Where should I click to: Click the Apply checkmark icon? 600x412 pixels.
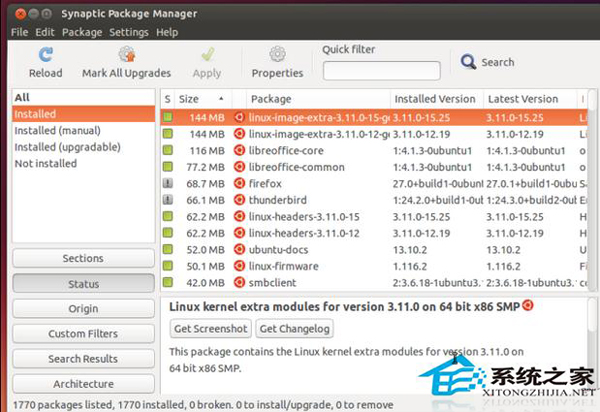[x=207, y=55]
